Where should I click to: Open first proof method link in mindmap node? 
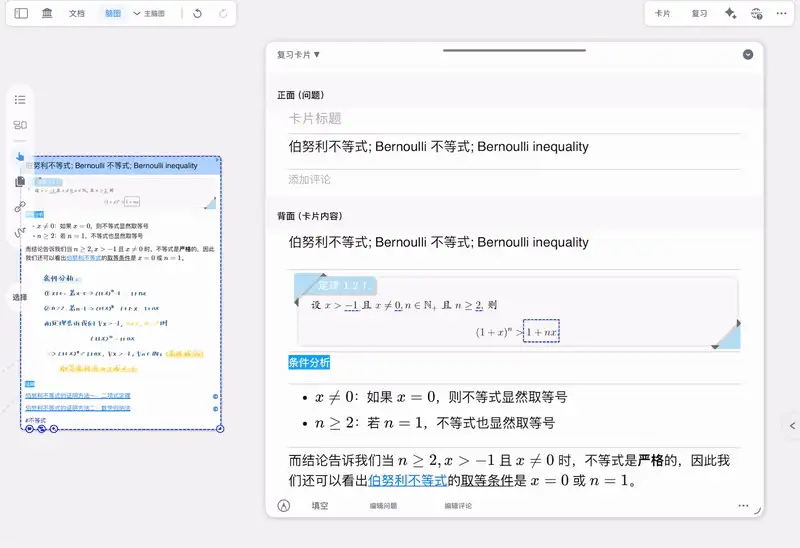point(78,395)
